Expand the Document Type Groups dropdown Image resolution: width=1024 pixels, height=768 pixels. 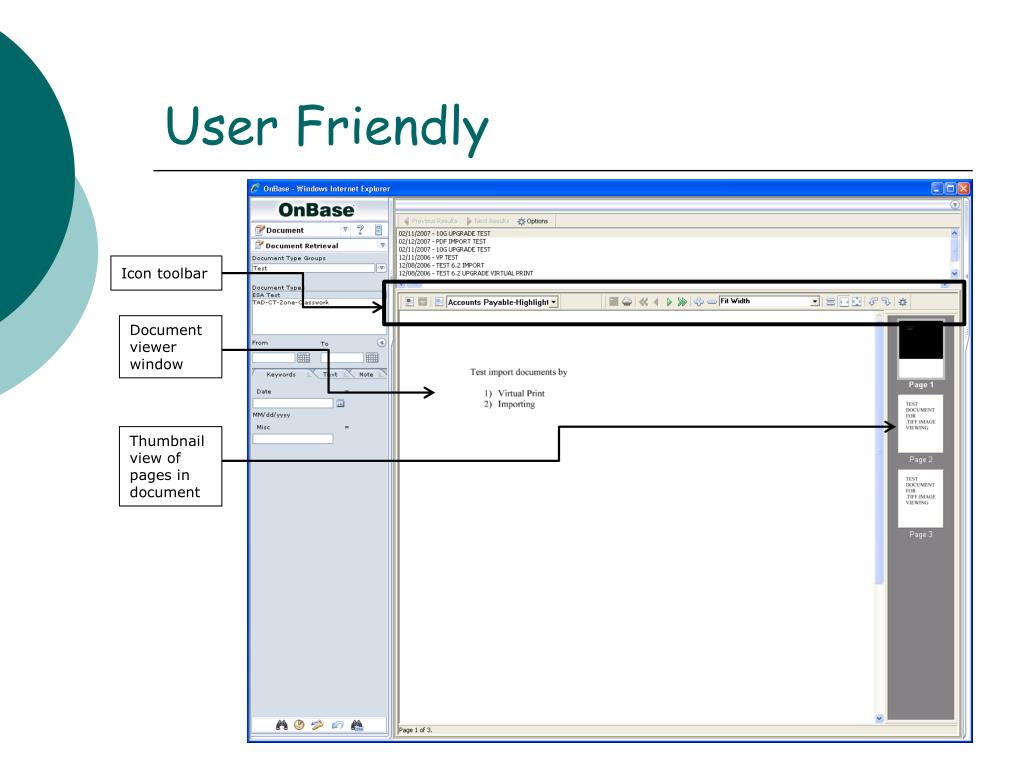tap(381, 268)
